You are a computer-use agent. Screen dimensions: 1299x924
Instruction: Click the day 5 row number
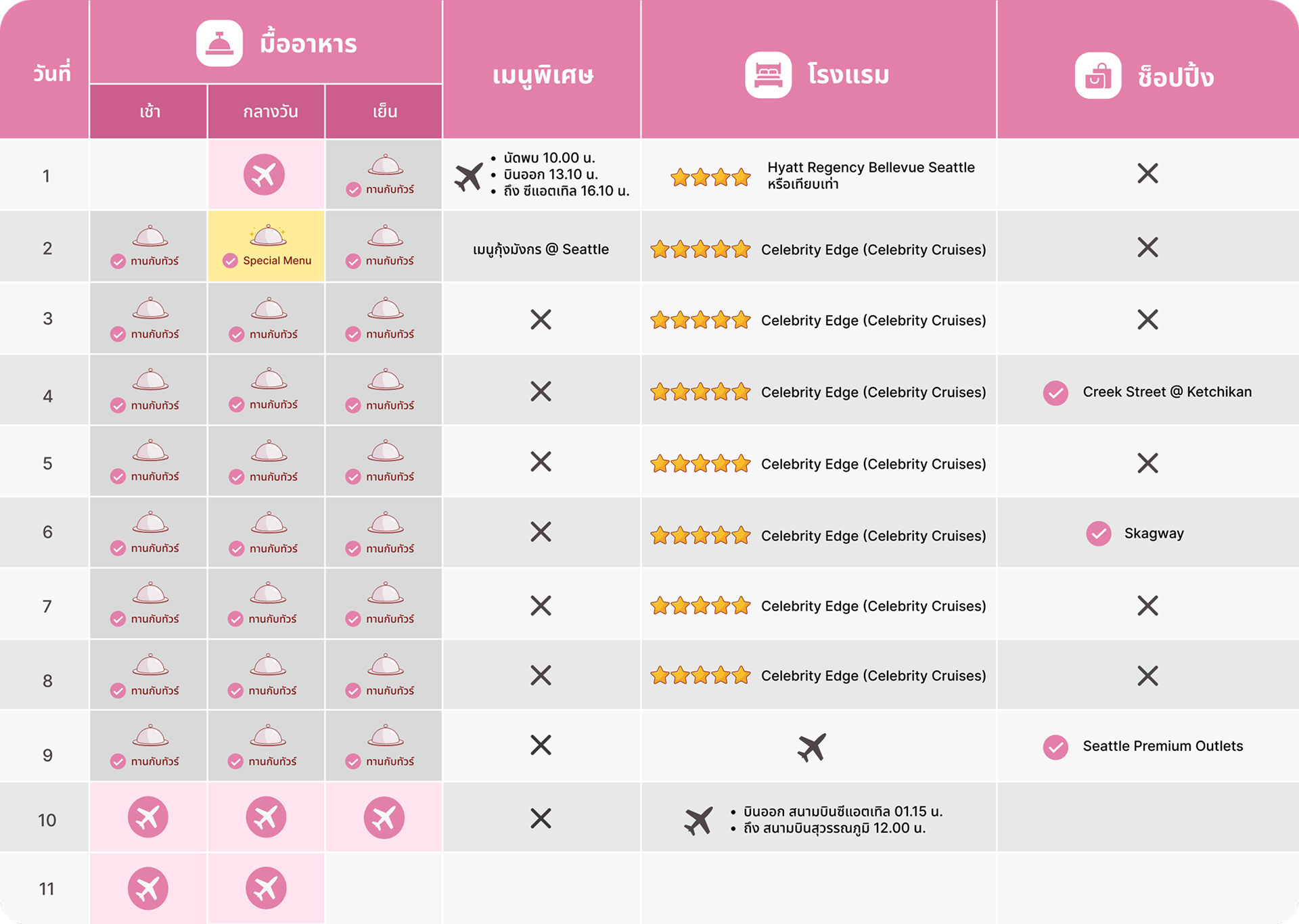(47, 463)
